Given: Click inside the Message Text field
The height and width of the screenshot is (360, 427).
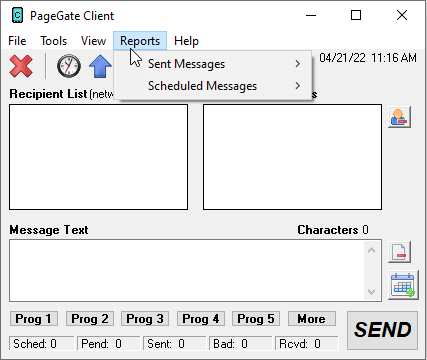Looking at the screenshot, I should 188,270.
